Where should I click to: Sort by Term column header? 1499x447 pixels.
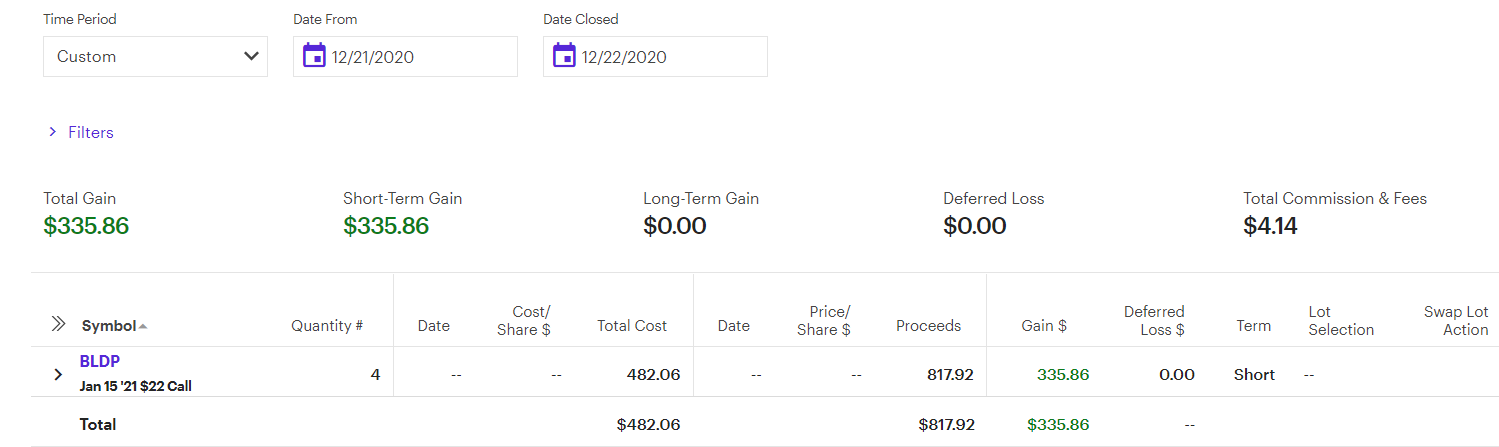pos(1253,326)
